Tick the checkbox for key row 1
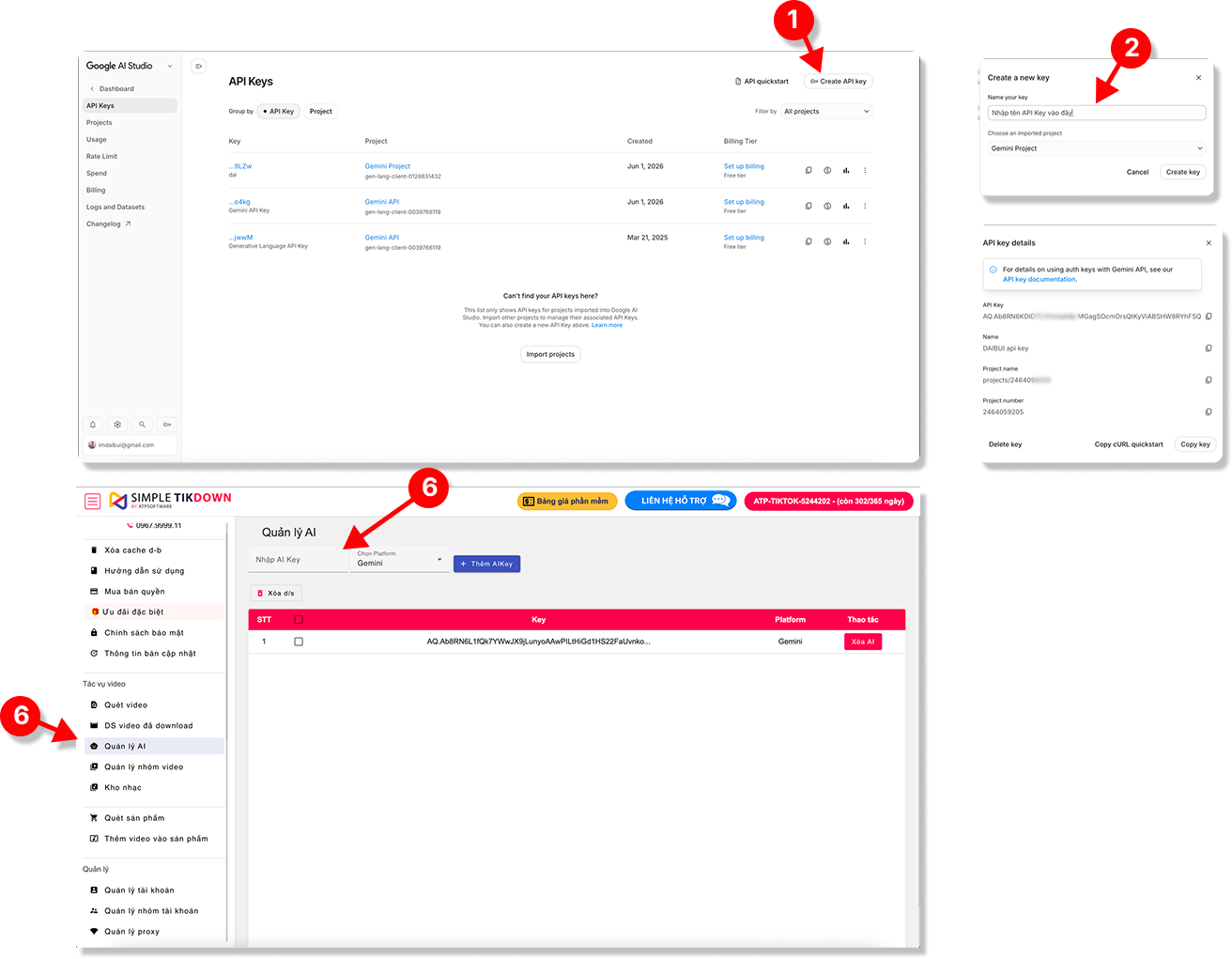 point(299,642)
